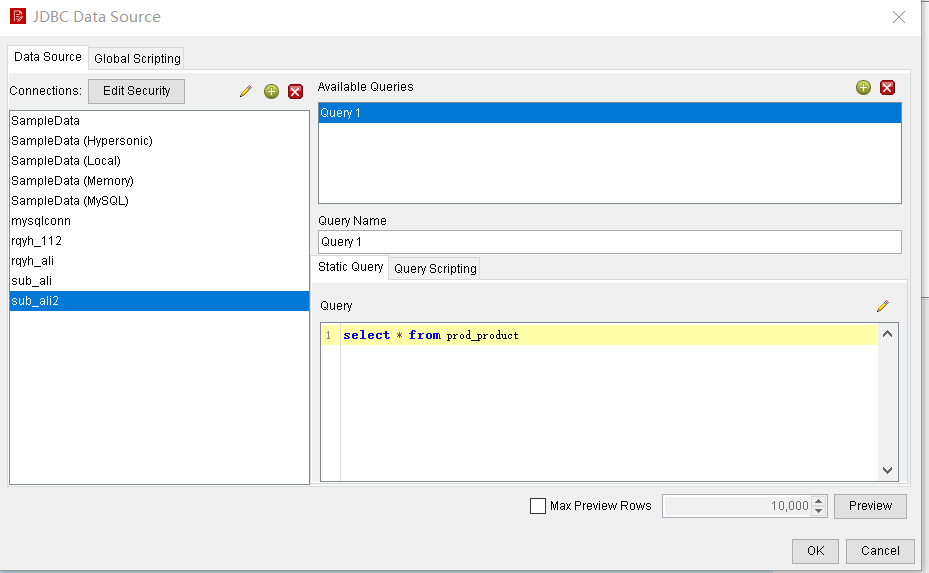Remove the selected connection with red X
Viewport: 929px width, 573px height.
click(295, 91)
